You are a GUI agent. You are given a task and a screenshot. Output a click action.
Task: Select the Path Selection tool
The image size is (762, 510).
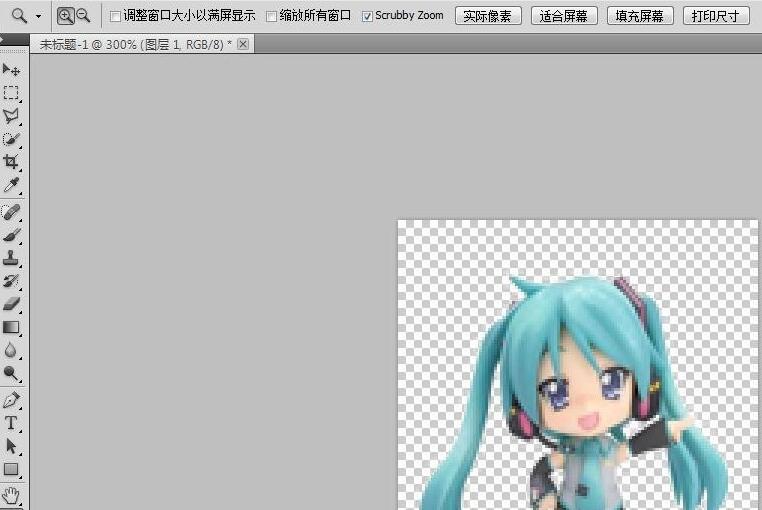[11, 446]
